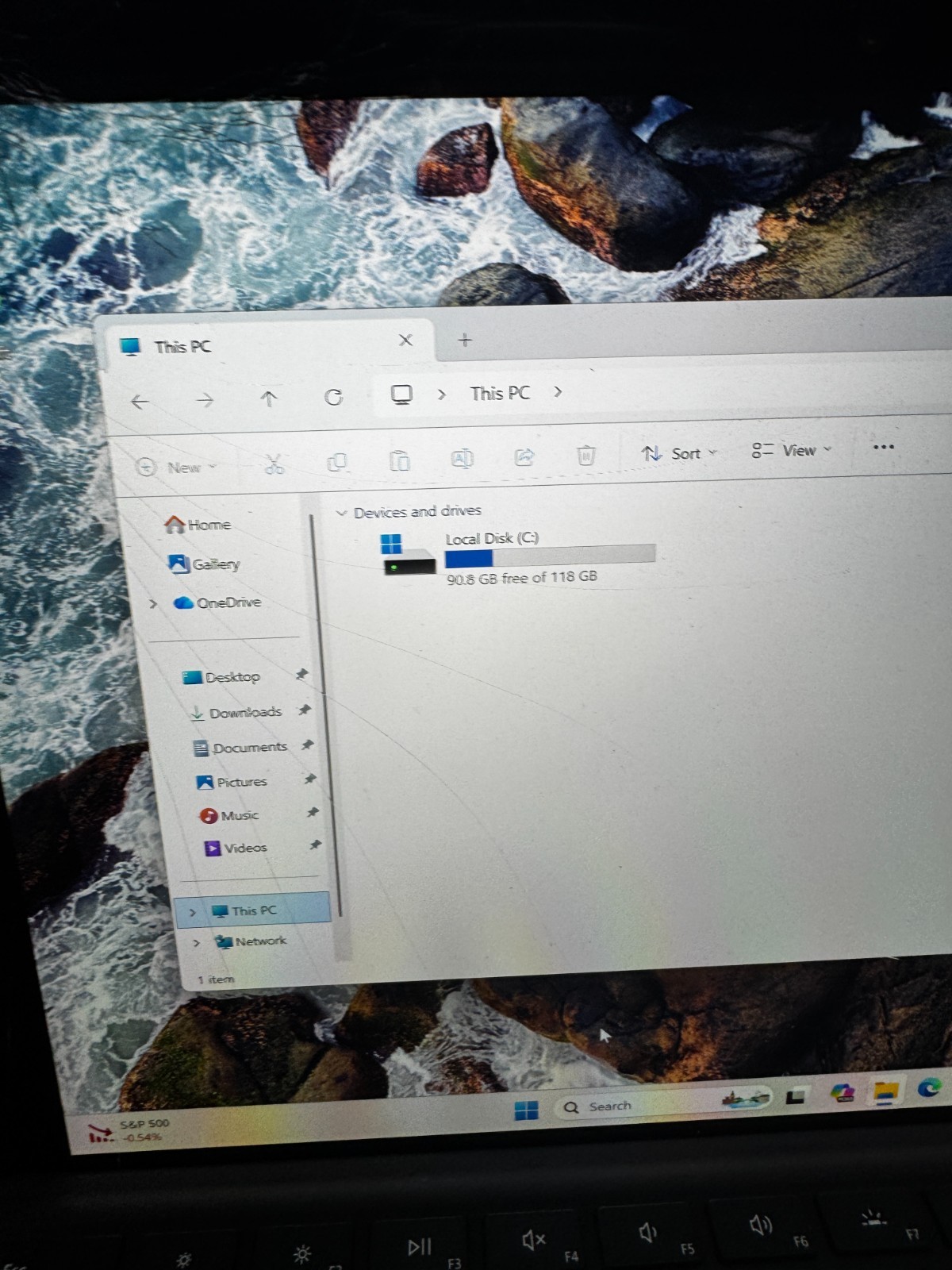Click the Rename icon in toolbar
The width and height of the screenshot is (952, 1270).
(462, 458)
